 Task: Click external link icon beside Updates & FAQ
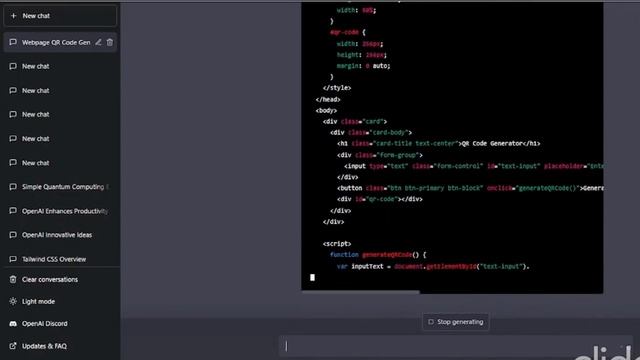pos(13,346)
